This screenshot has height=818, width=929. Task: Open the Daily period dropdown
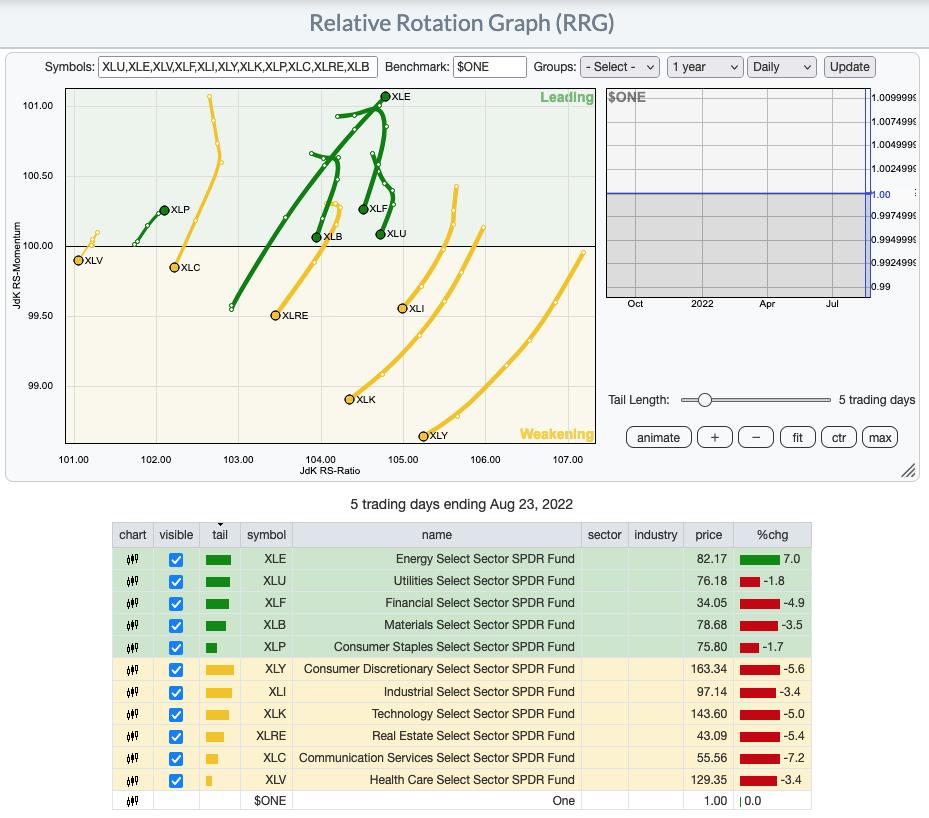[781, 67]
